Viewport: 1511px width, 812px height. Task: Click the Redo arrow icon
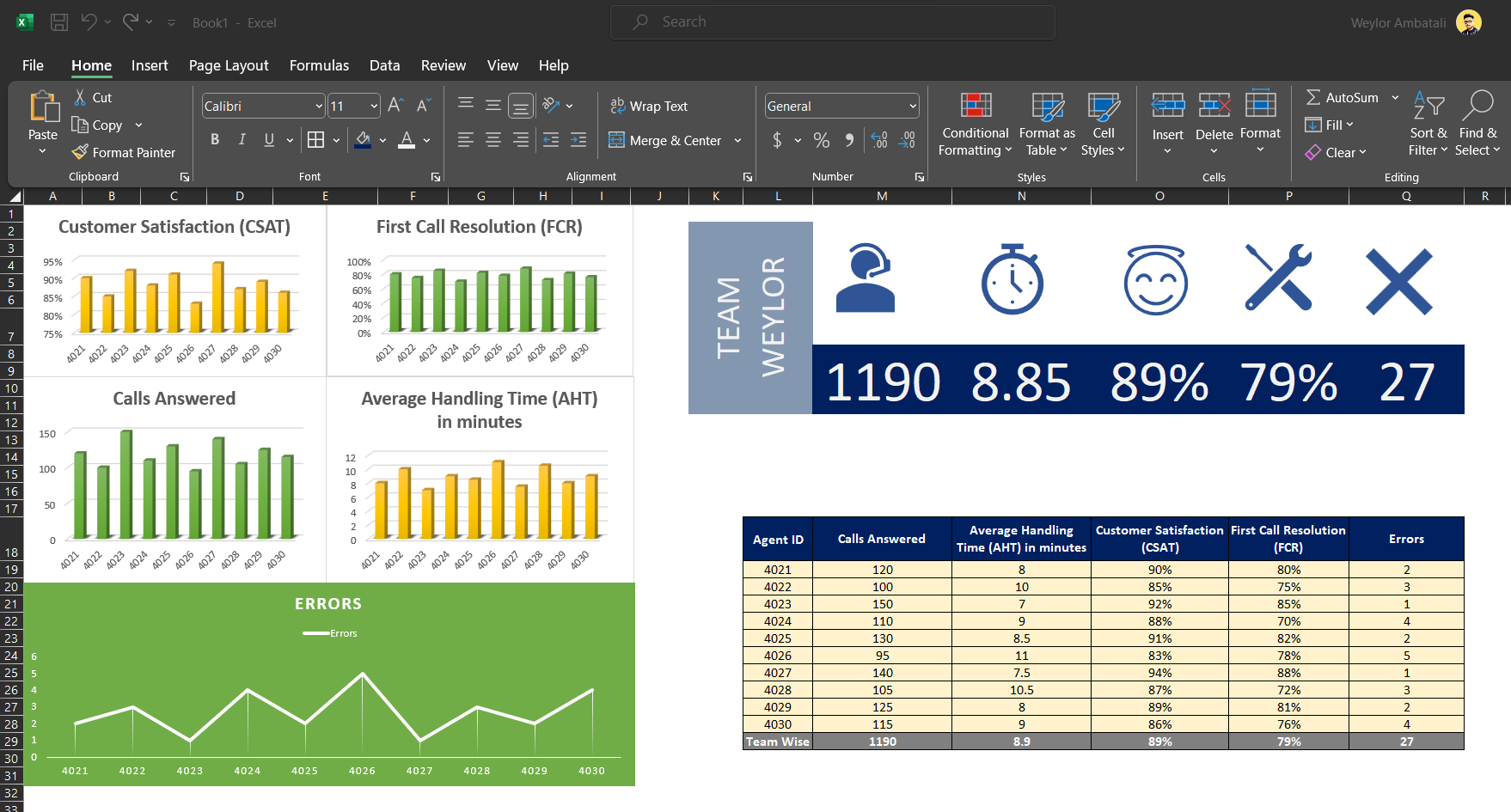130,21
